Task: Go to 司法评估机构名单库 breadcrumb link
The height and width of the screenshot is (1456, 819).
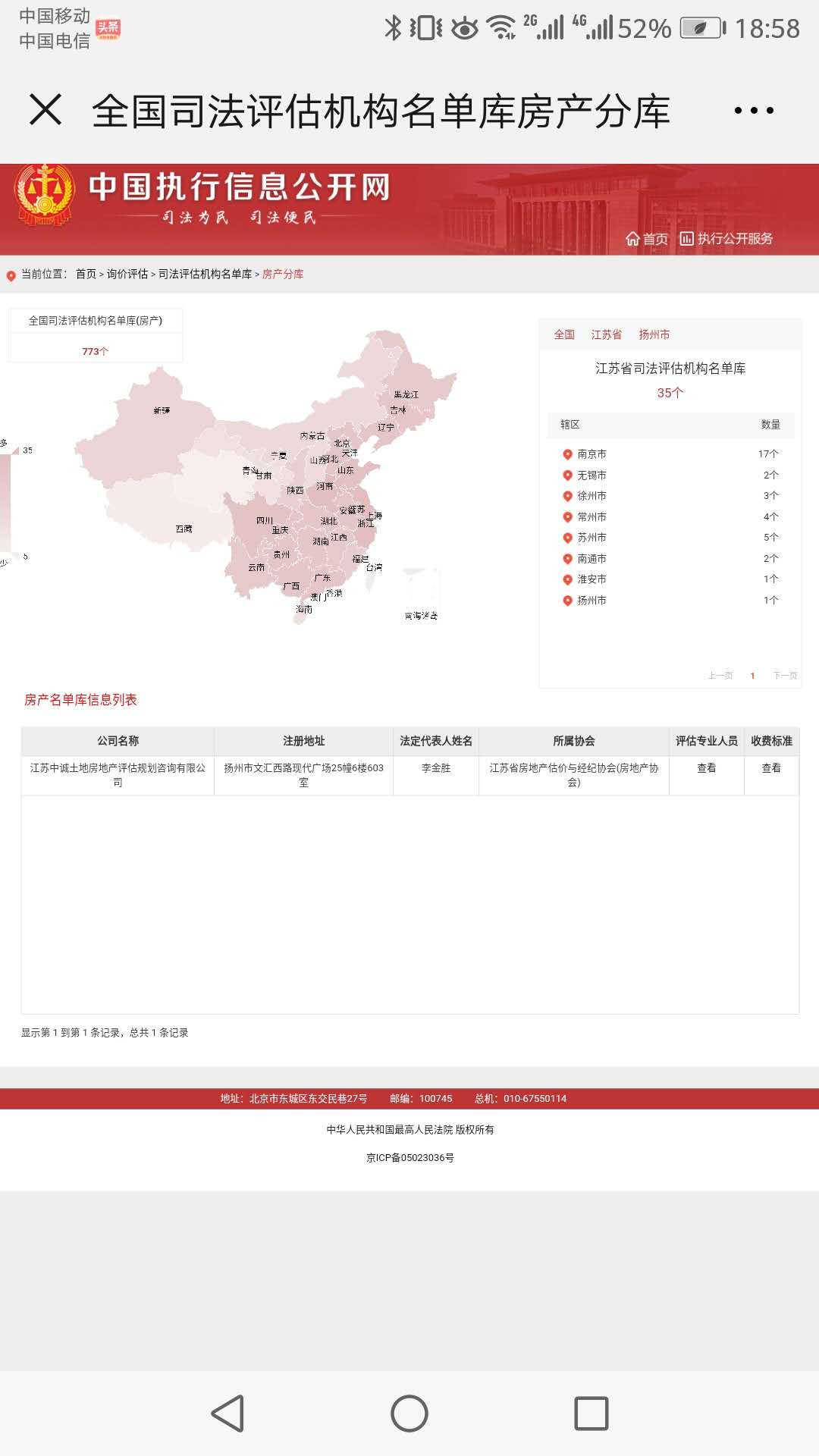Action: point(205,274)
